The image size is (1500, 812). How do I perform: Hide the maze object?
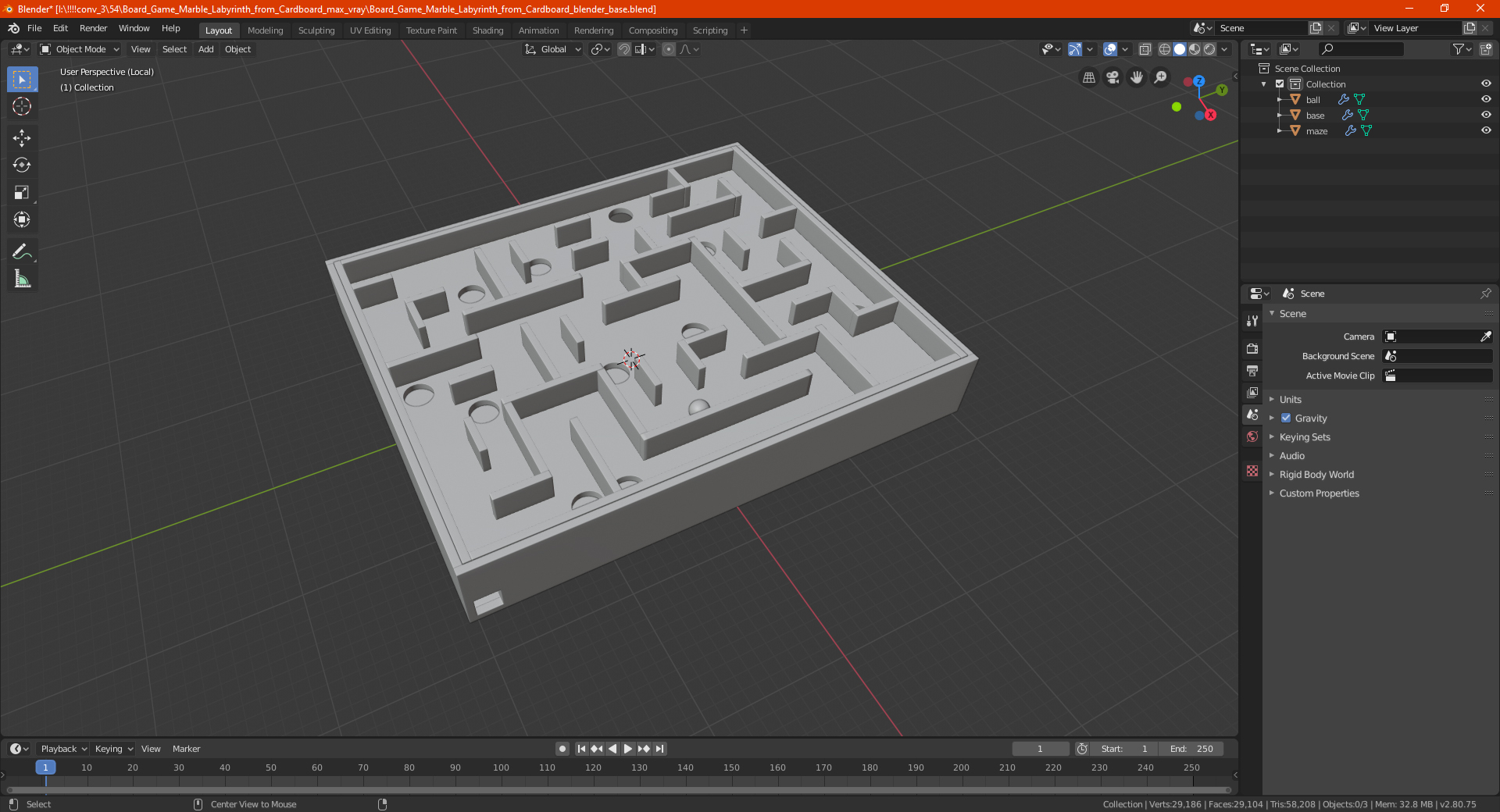coord(1486,130)
